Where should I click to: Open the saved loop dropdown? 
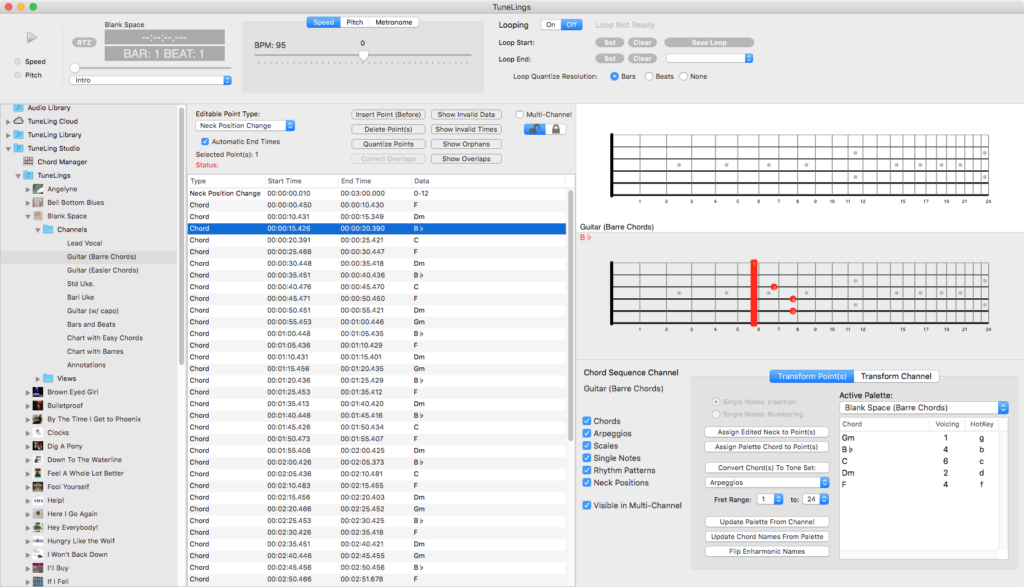click(709, 58)
